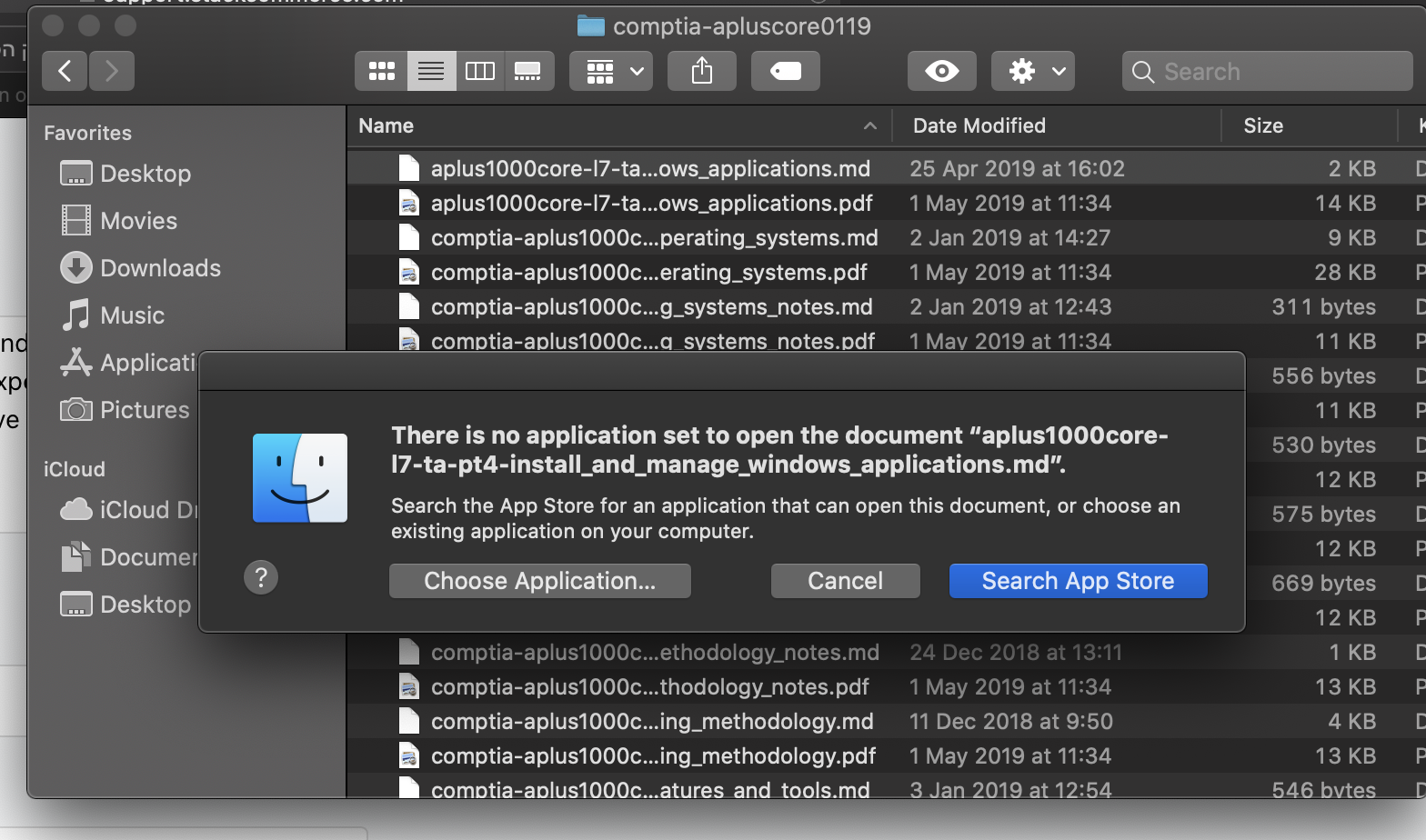Click the 28 KB size cell
Viewport: 1426px width, 840px height.
1345,272
